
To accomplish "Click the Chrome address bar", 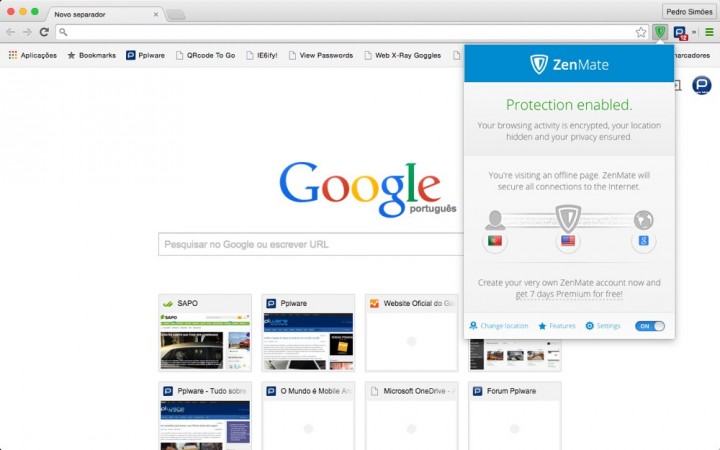I will click(x=352, y=32).
